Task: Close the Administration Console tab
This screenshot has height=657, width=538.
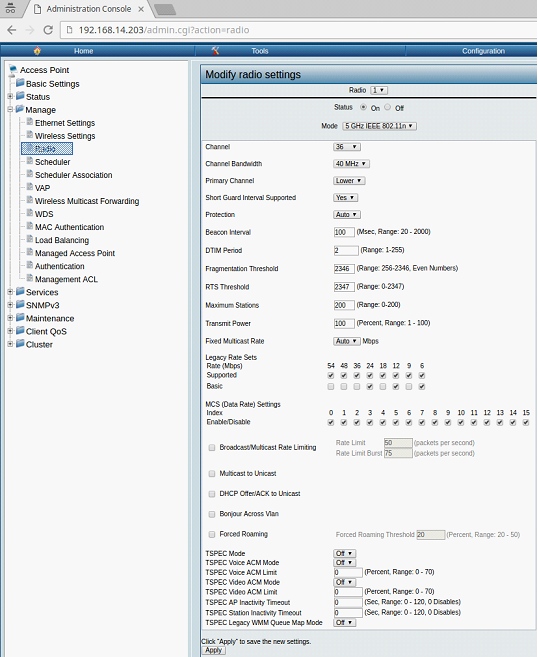Action: (141, 9)
